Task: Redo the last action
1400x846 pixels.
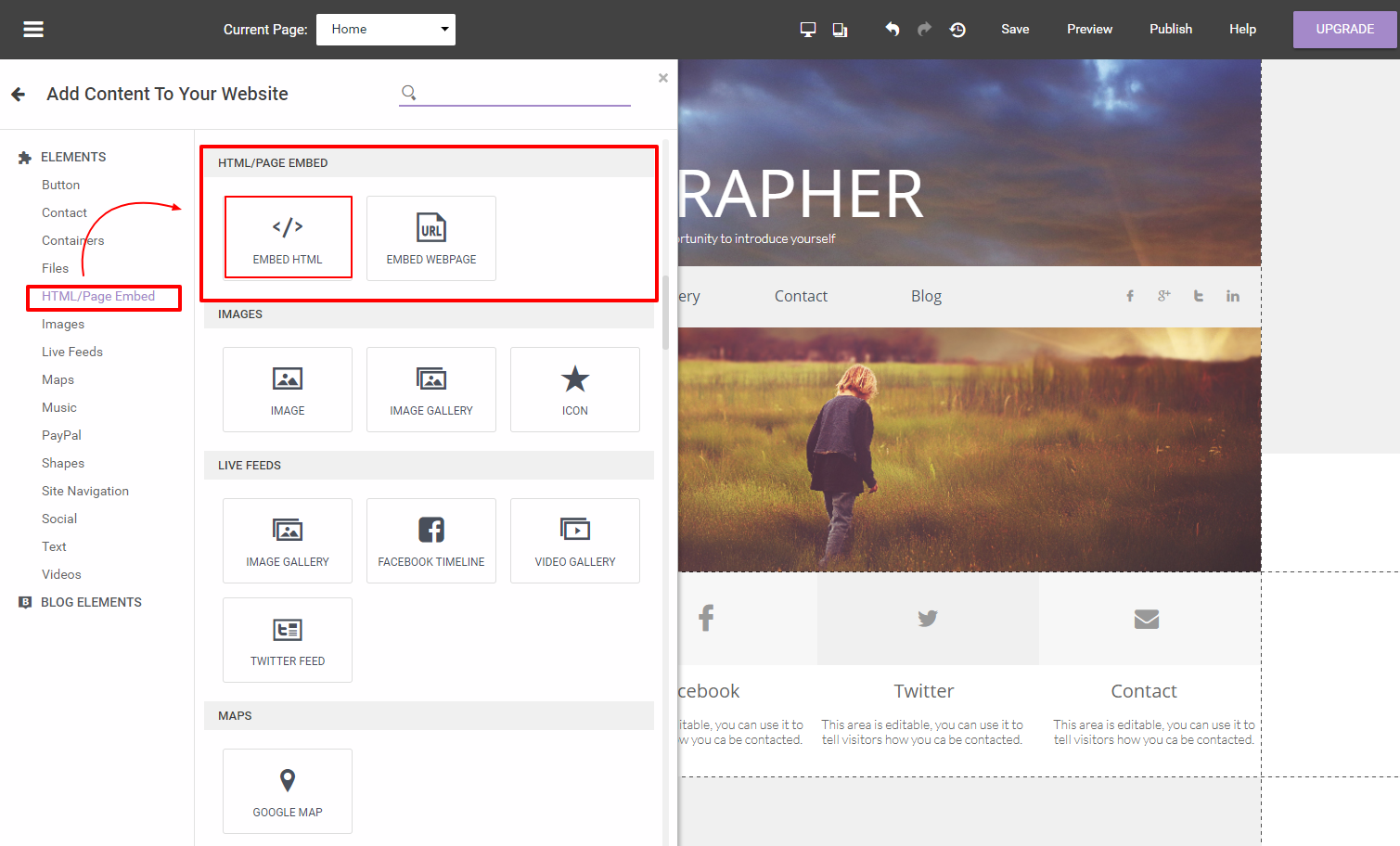Action: (x=924, y=30)
